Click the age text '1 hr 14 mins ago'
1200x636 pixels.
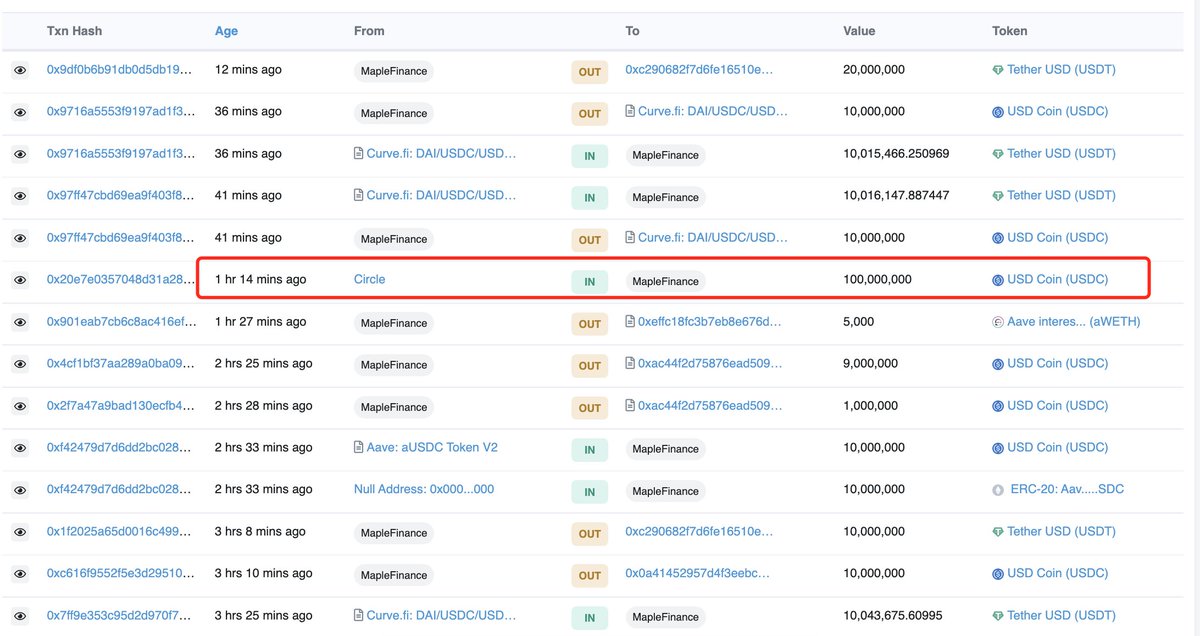coord(261,280)
